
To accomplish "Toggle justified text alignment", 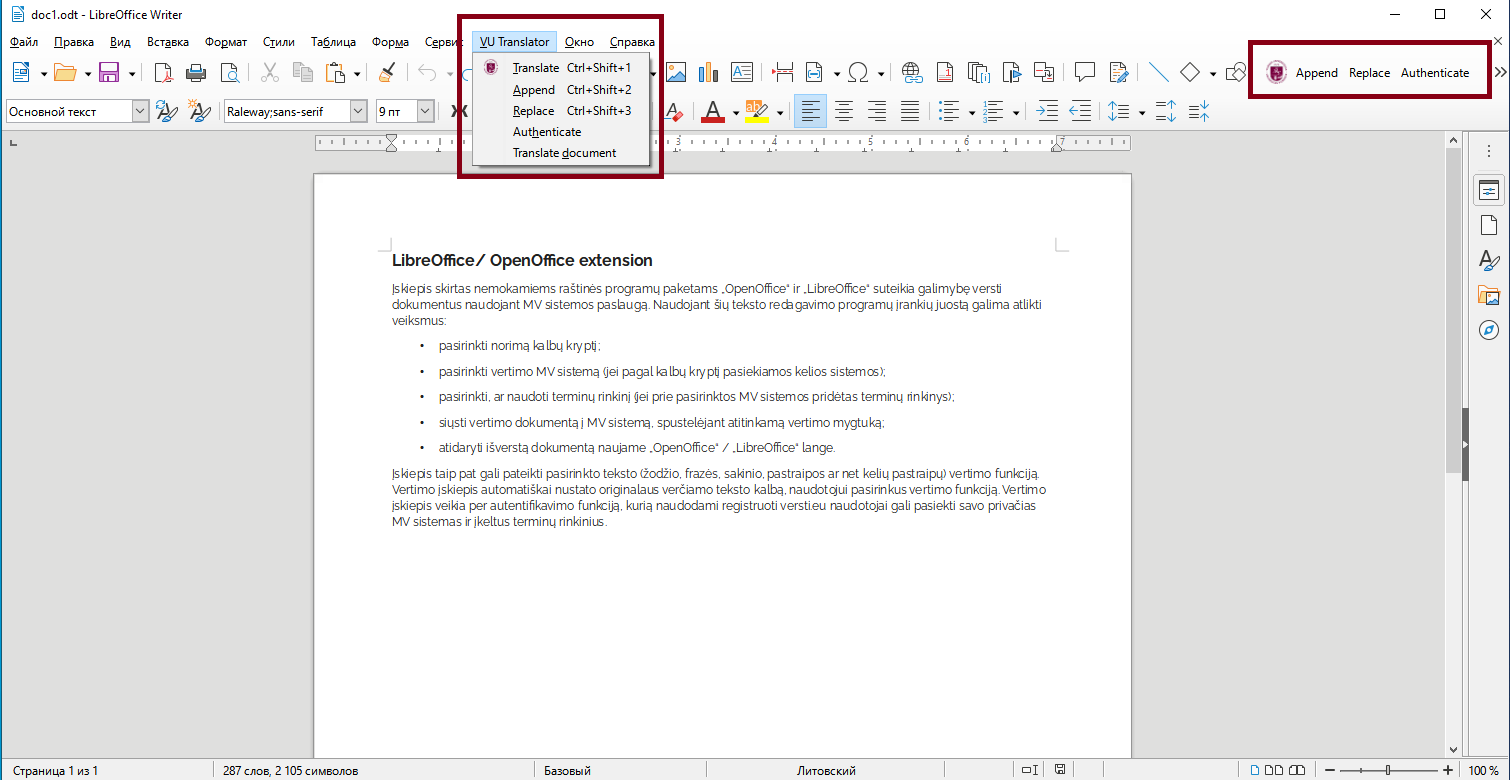I will pyautogui.click(x=910, y=111).
